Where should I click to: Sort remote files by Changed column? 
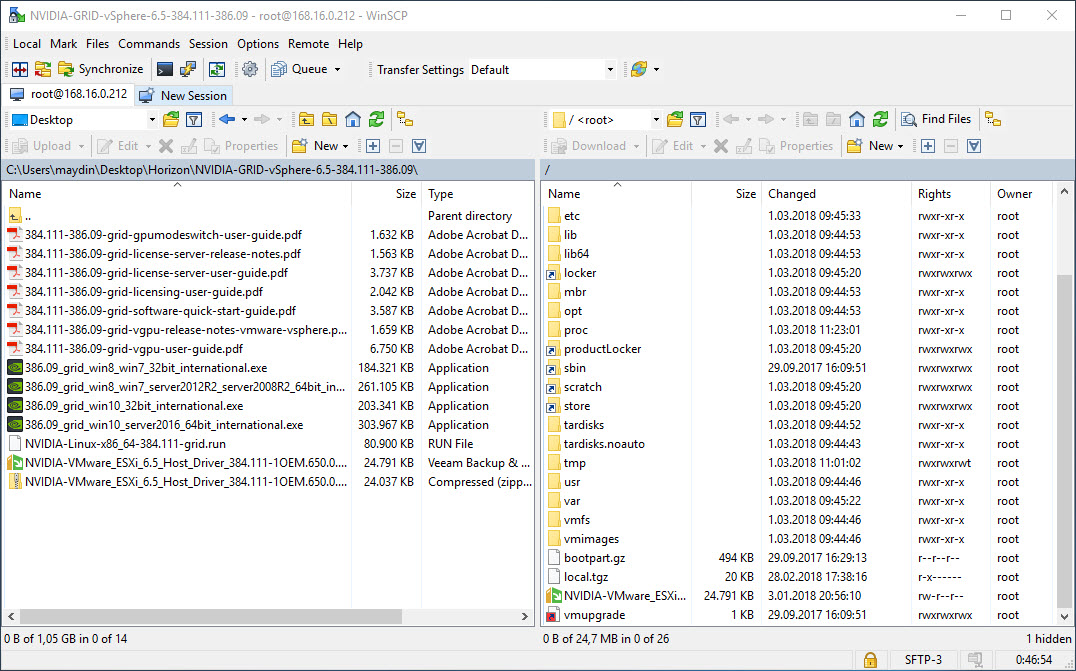point(836,194)
